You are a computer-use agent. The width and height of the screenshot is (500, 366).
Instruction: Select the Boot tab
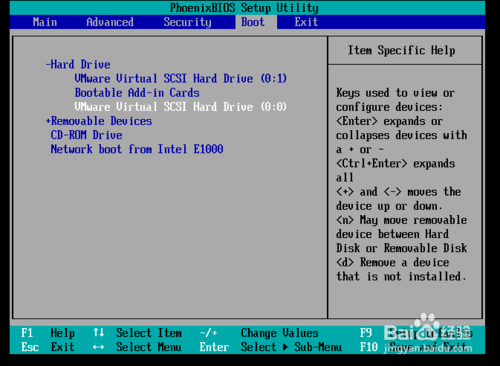pos(253,22)
